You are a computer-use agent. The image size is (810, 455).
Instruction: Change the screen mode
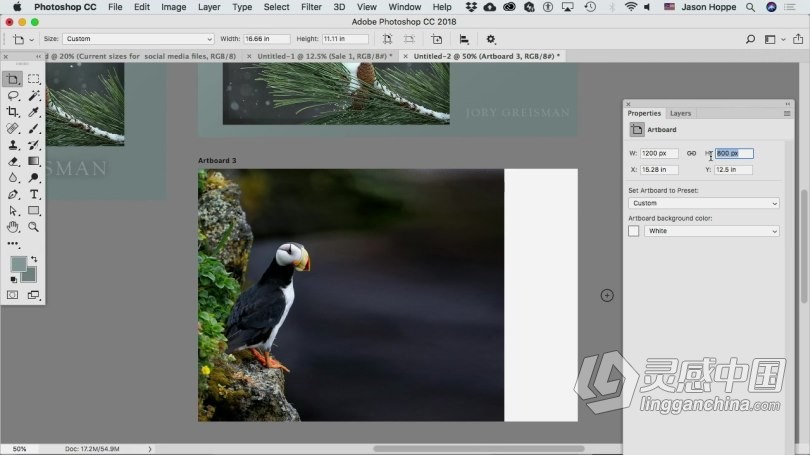(34, 295)
